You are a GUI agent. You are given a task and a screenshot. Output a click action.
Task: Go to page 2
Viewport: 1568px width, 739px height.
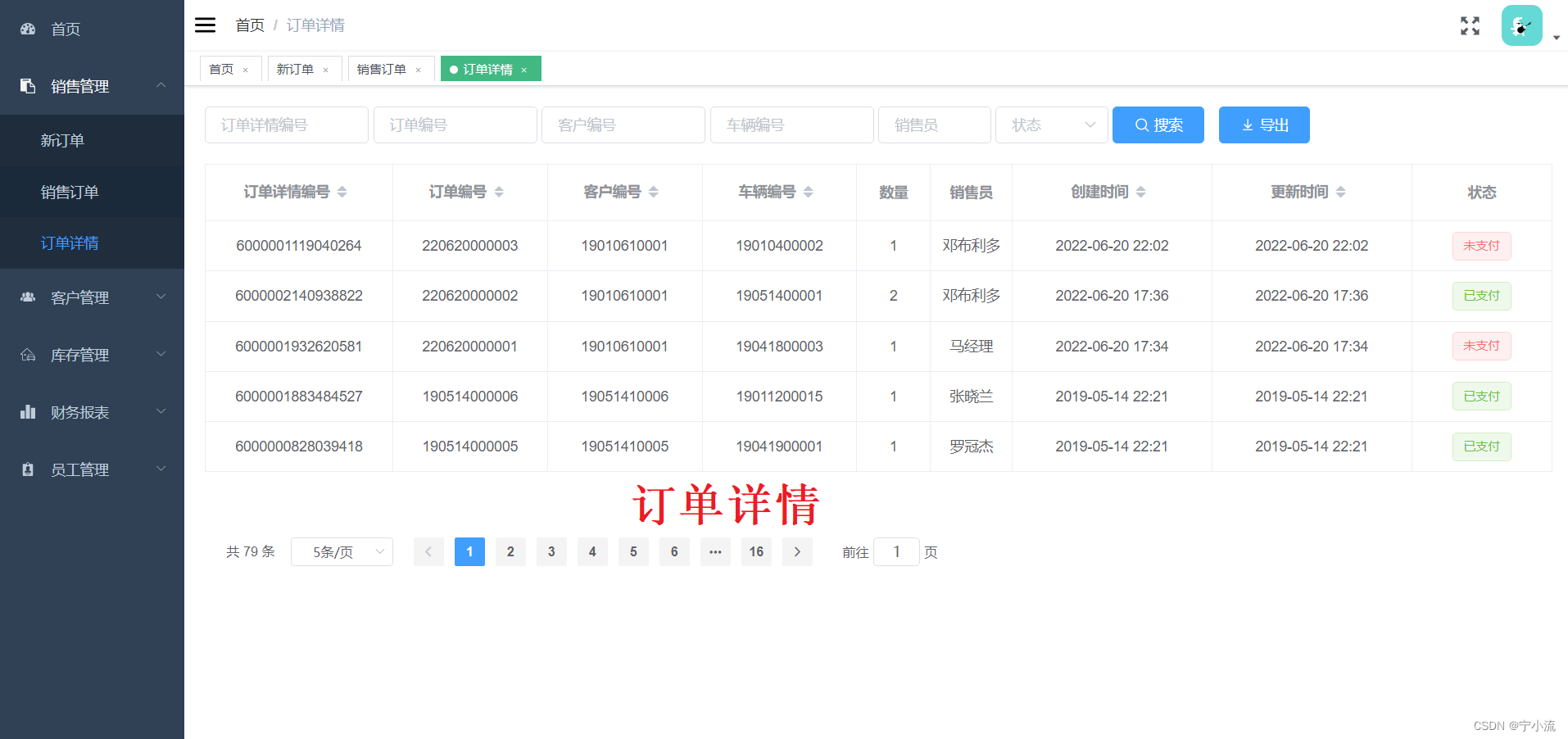(510, 552)
